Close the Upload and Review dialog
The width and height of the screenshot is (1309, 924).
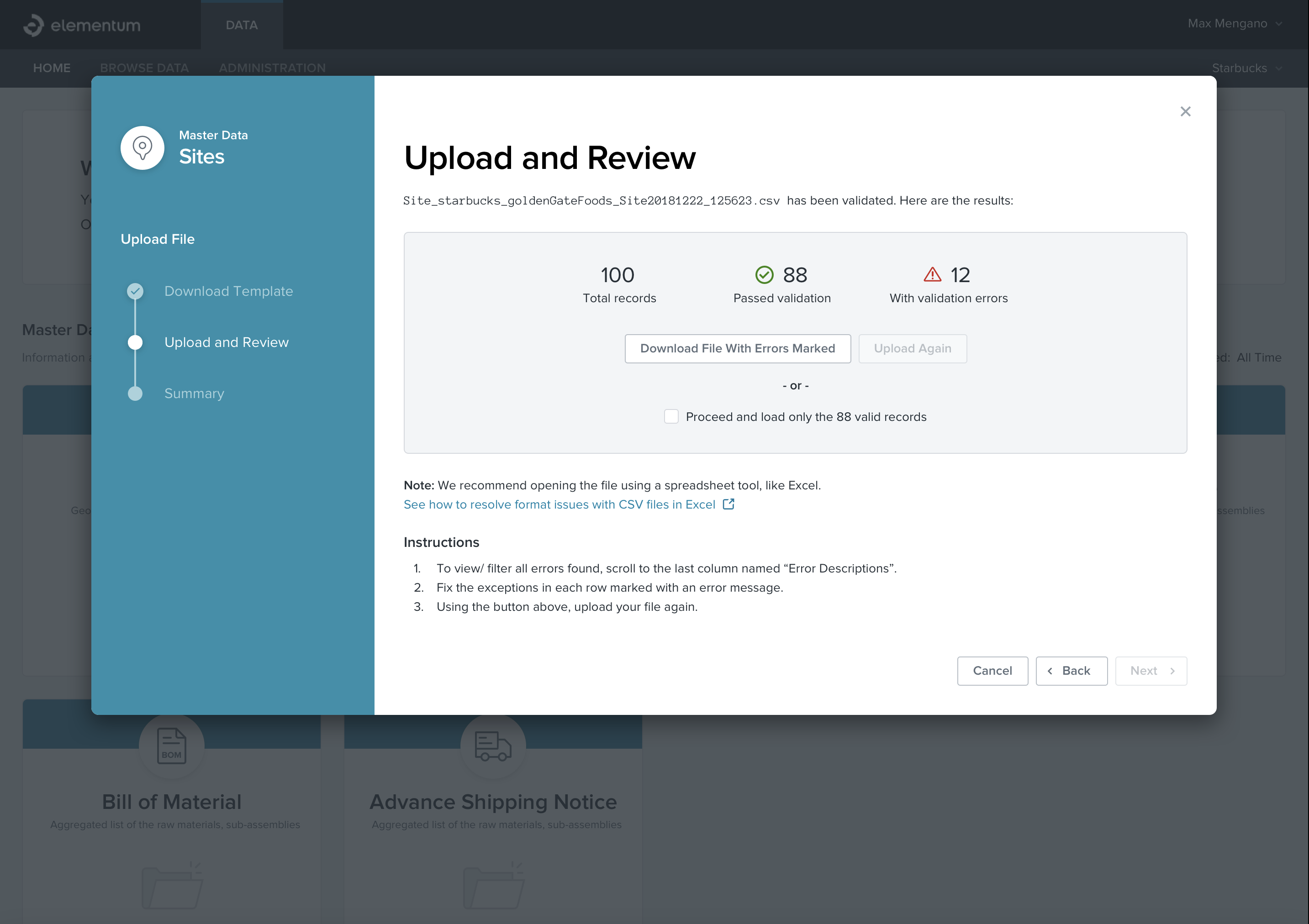(x=1185, y=112)
